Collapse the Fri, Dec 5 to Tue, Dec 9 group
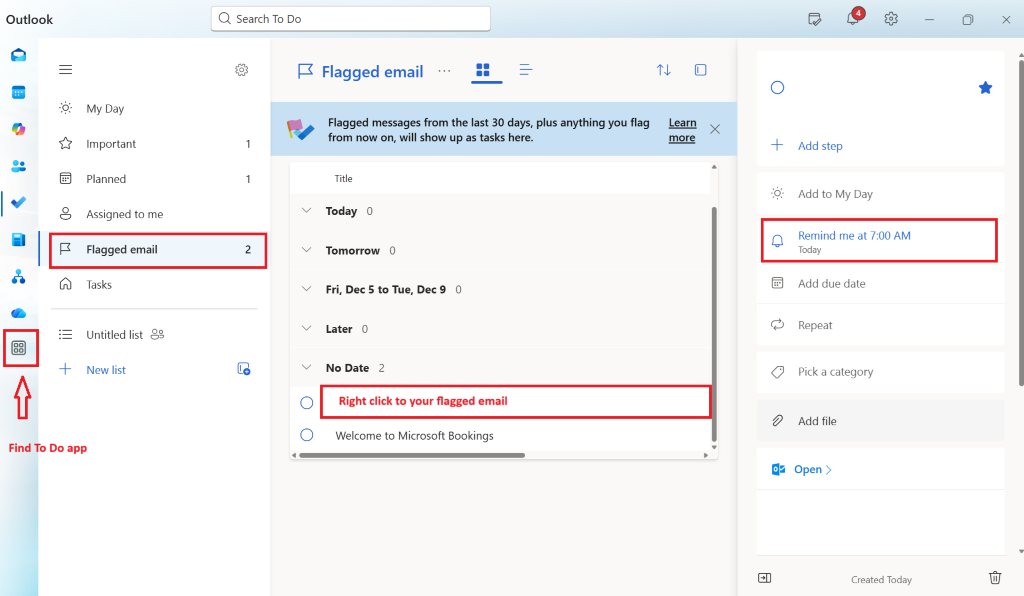Screen dimensions: 1024x596 click(x=306, y=289)
